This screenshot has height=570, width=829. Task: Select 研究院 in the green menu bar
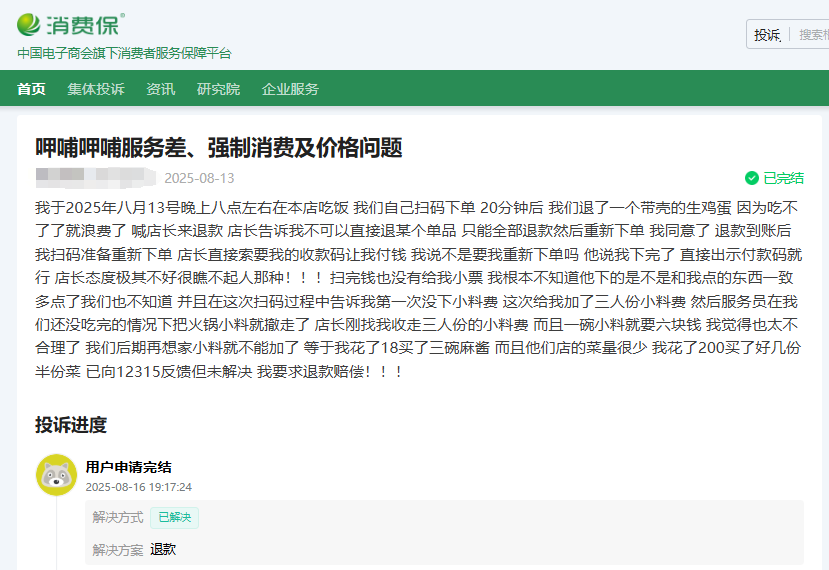(x=218, y=89)
